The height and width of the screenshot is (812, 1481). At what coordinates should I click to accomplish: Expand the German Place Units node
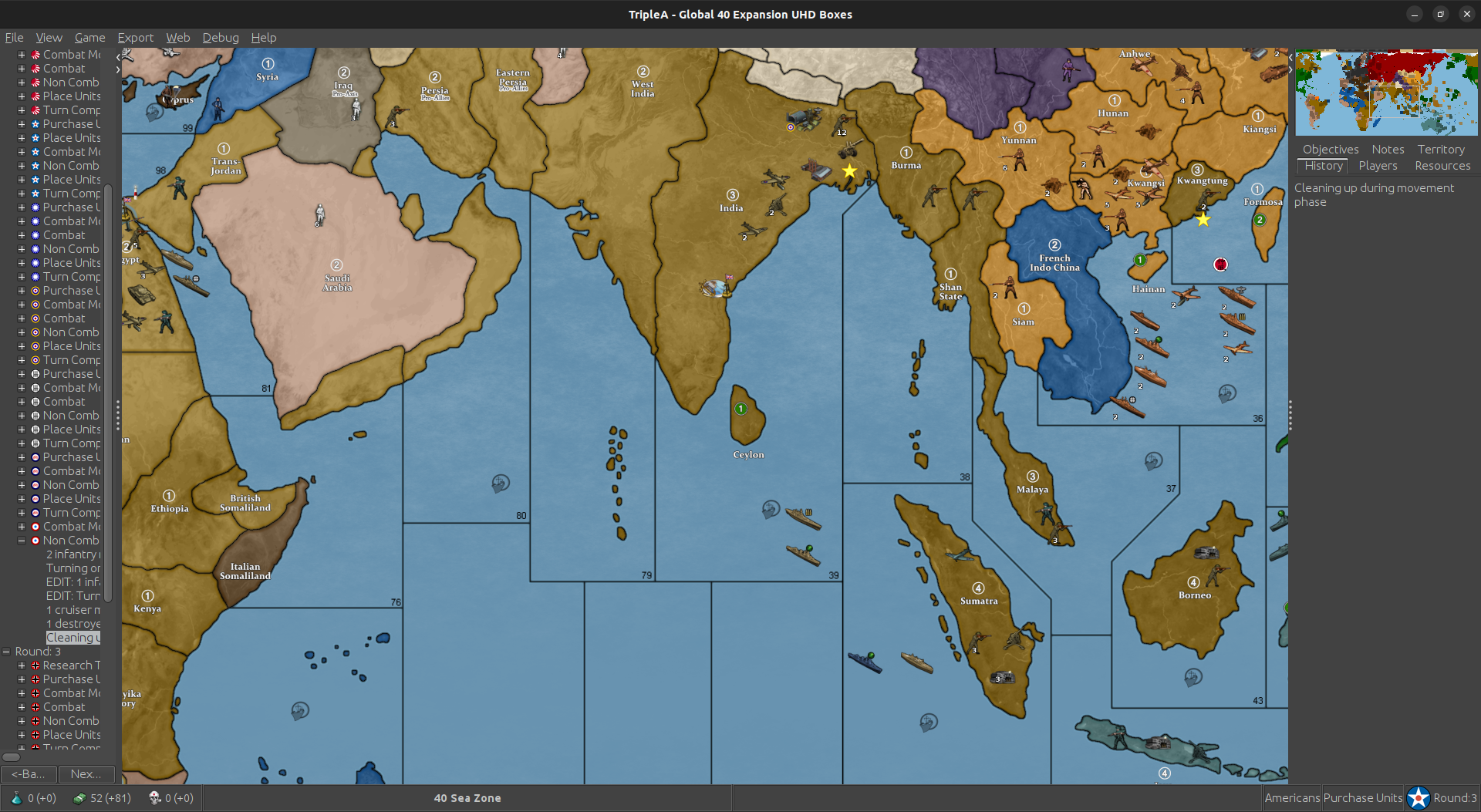coord(22,735)
